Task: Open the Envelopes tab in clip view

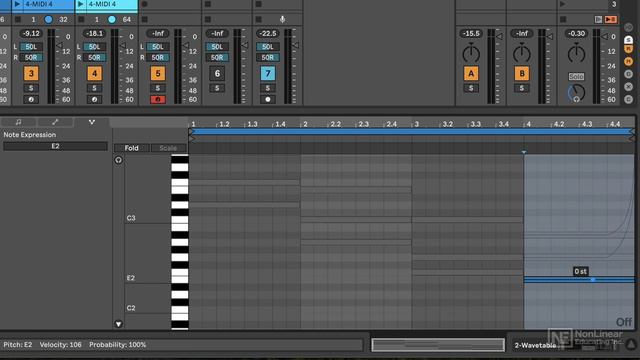Action: (x=55, y=122)
